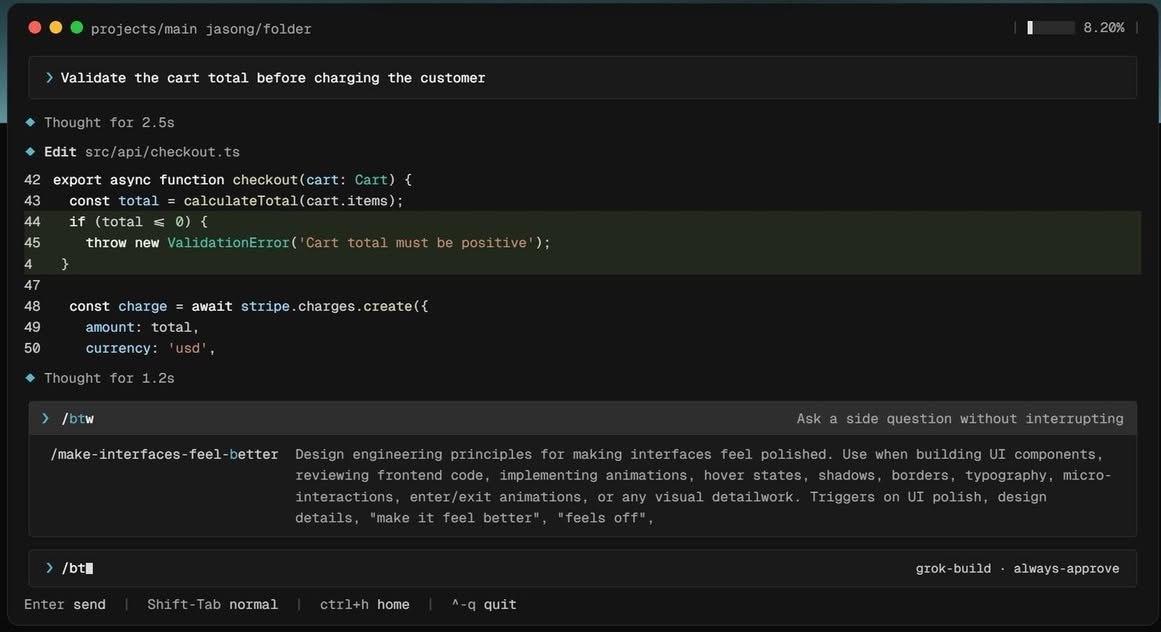Click 'ValidationError' on line 45
The height and width of the screenshot is (632, 1161).
click(228, 243)
